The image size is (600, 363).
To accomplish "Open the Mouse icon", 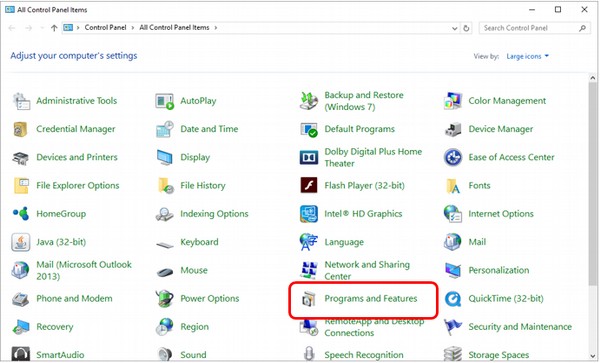I will (x=165, y=272).
